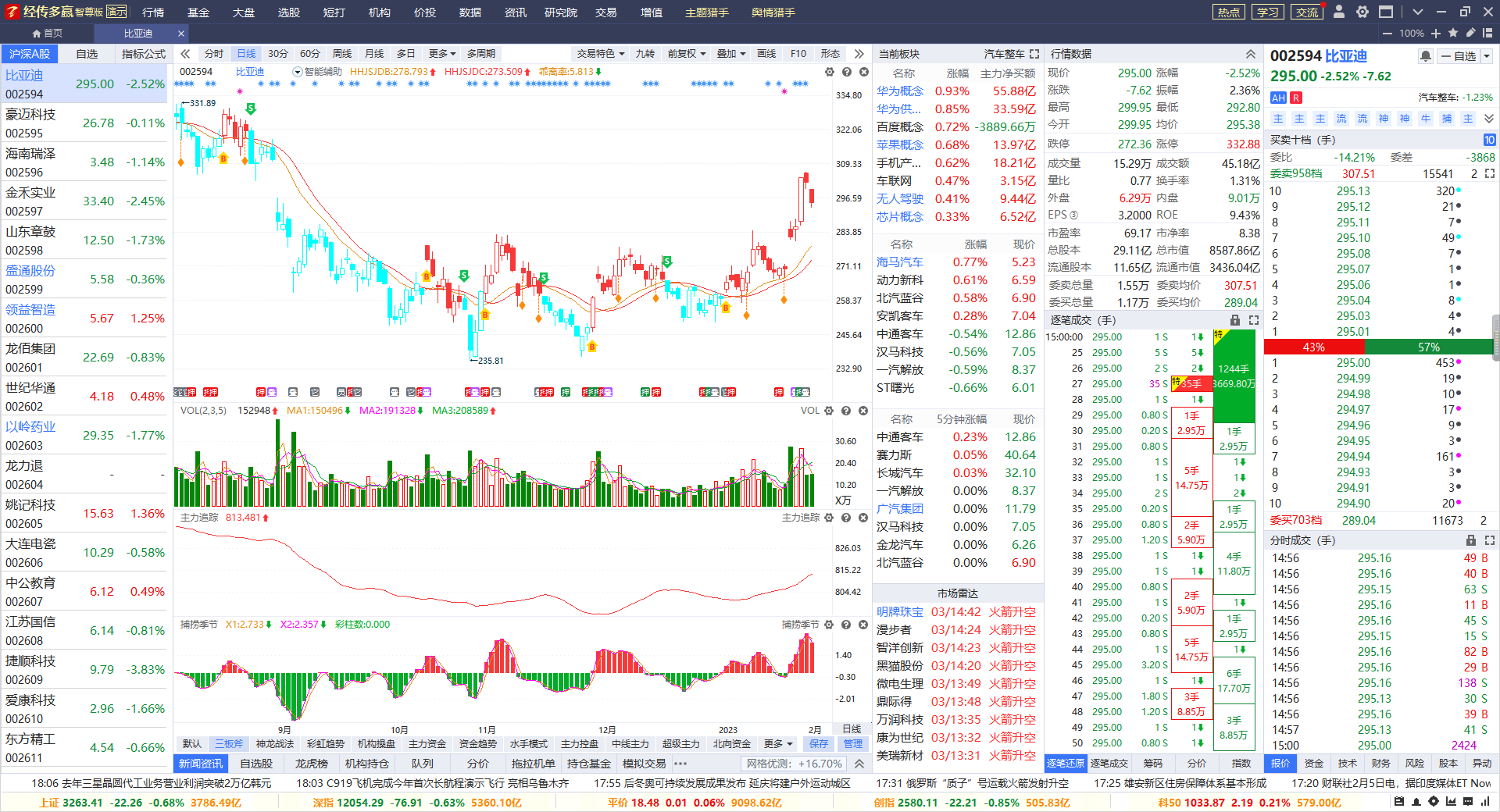Open the 更多 indicator templates dropdown

coord(779,744)
